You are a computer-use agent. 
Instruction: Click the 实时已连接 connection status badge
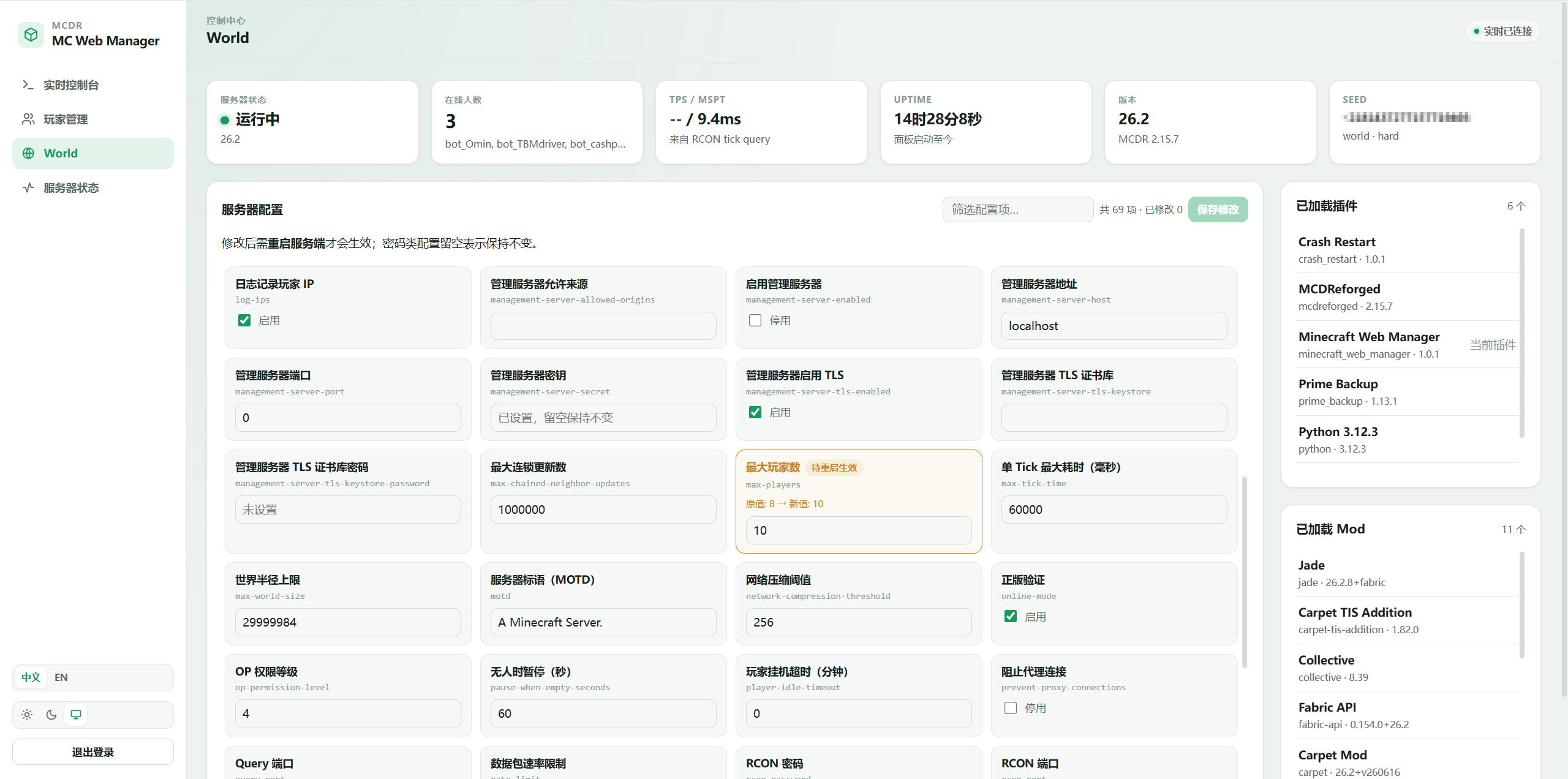1503,31
